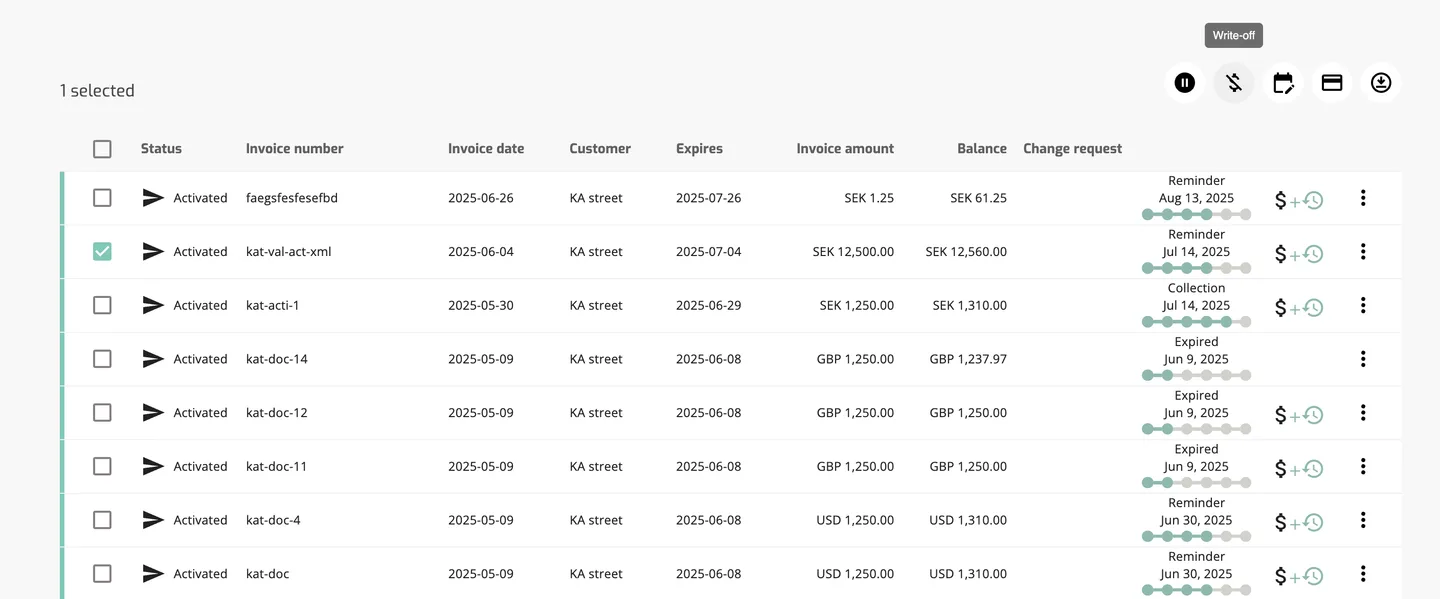The image size is (1440, 599).
Task: Click the Expires column header
Action: pos(699,149)
